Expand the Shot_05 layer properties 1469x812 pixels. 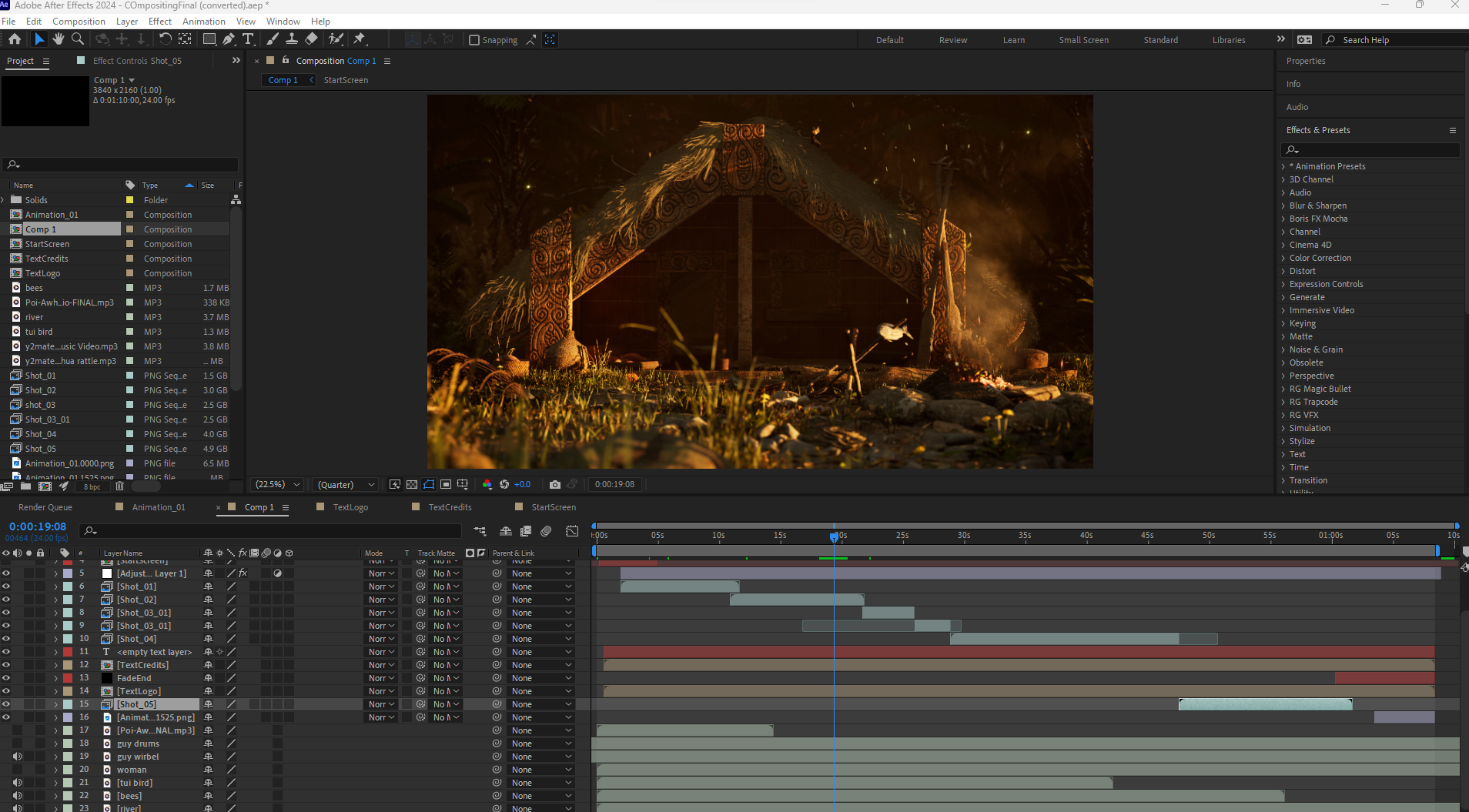pyautogui.click(x=55, y=704)
